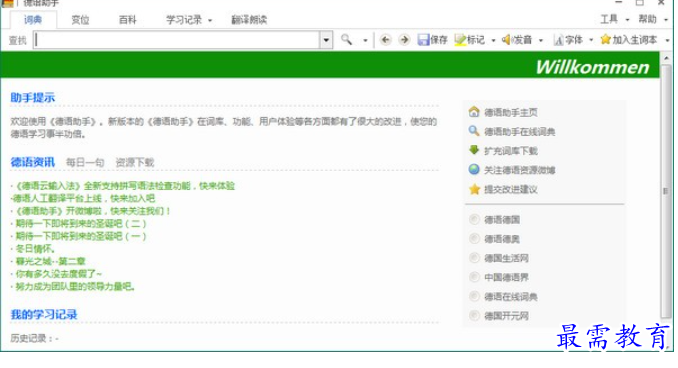Select the 德国生活网 radio option
This screenshot has height=368, width=678.
(474, 258)
